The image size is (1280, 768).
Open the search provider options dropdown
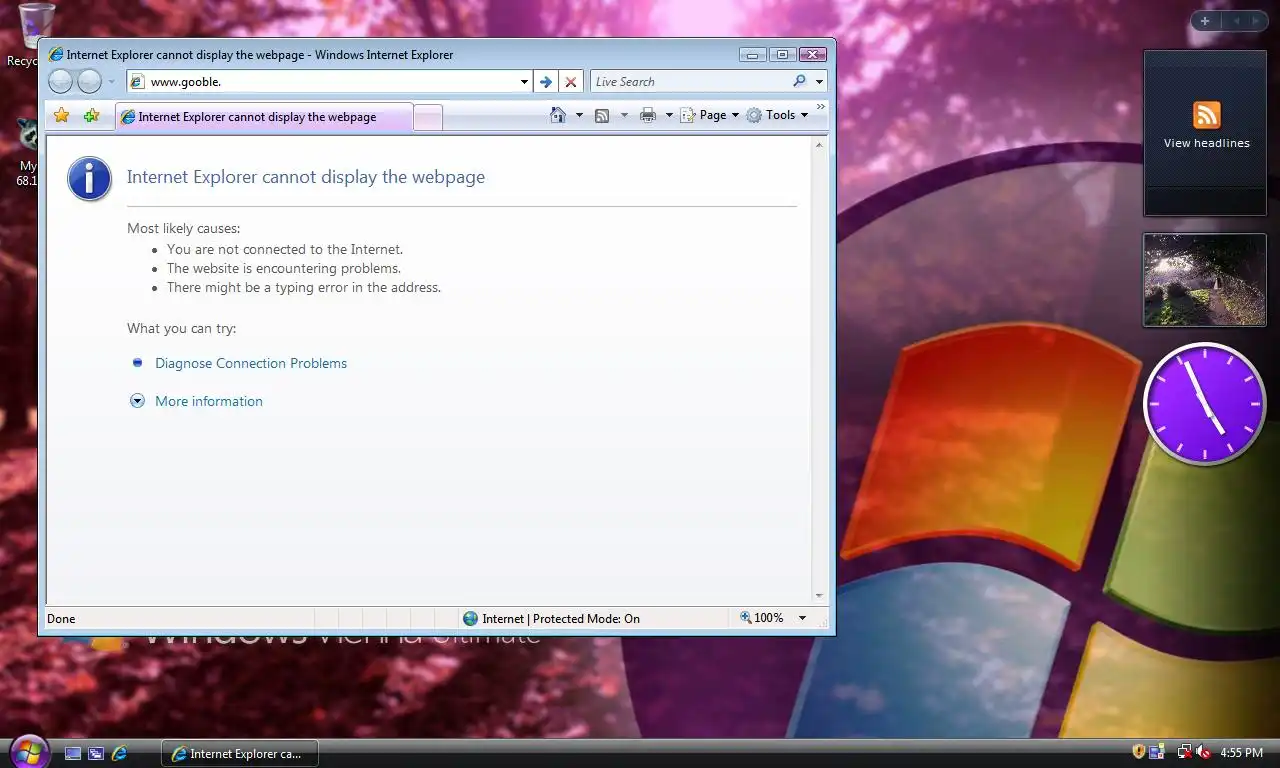point(820,82)
